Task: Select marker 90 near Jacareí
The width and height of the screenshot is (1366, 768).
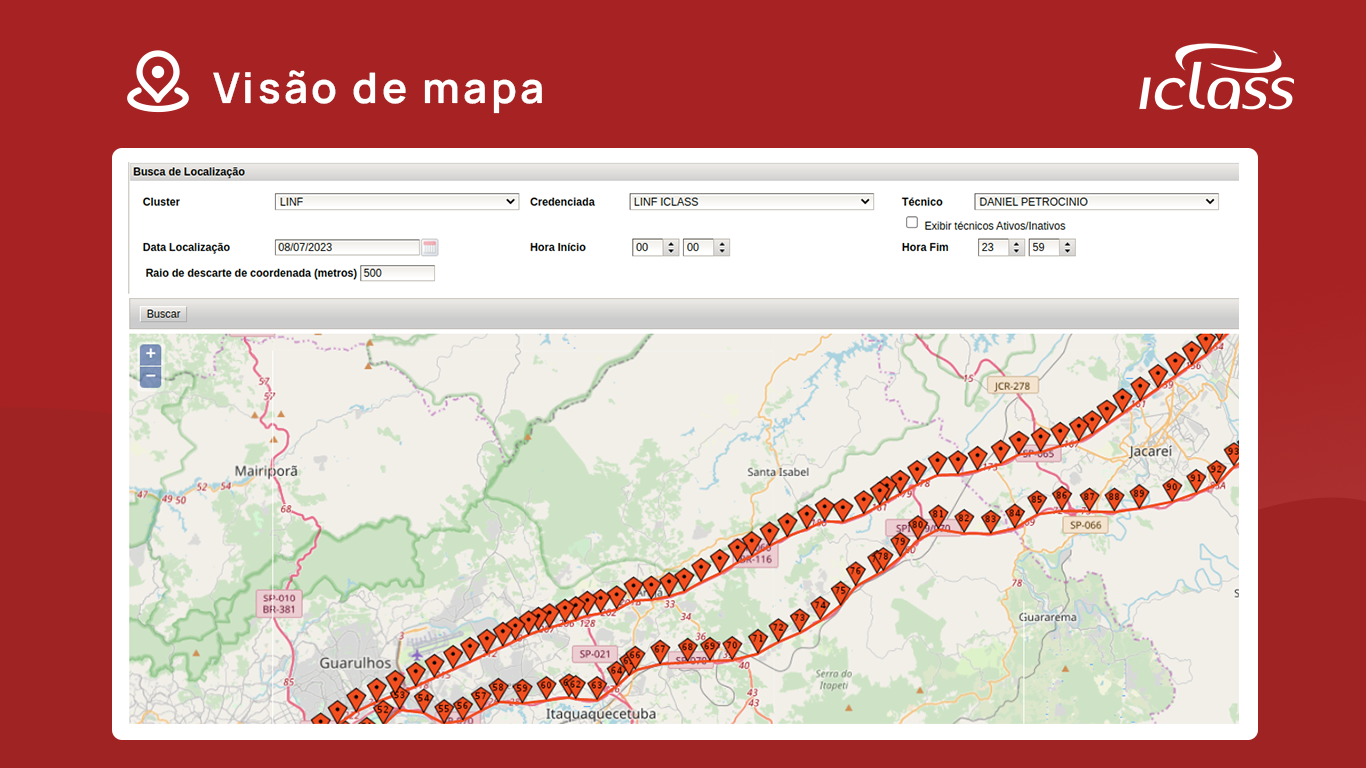Action: click(1172, 489)
